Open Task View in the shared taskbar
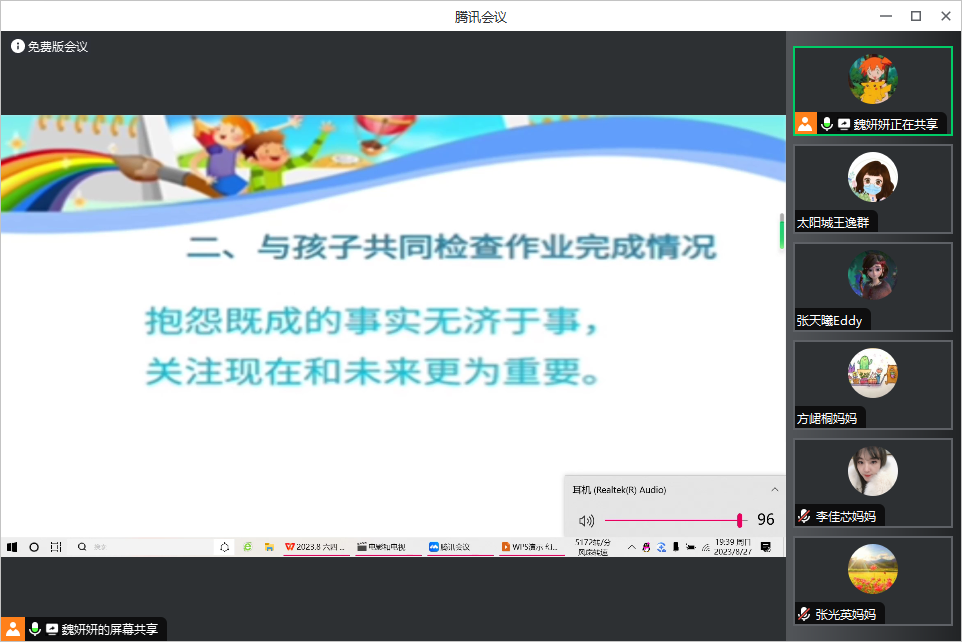 tap(56, 547)
